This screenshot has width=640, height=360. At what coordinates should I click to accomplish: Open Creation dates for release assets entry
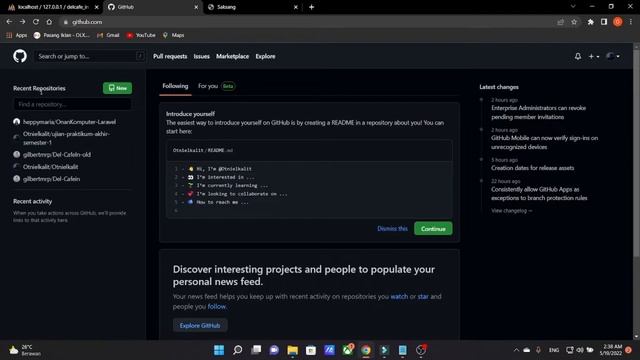[x=532, y=168]
